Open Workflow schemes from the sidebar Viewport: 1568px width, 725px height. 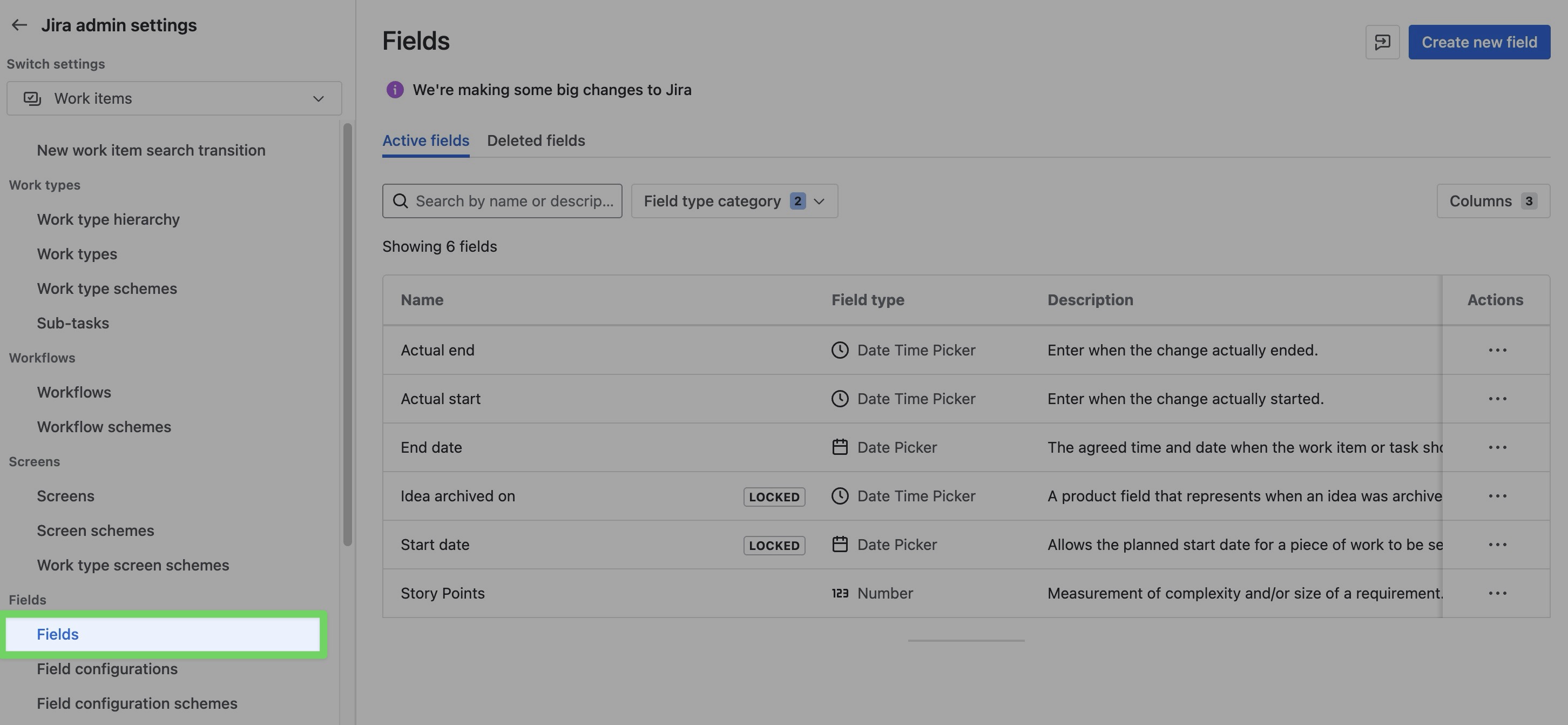[x=104, y=427]
